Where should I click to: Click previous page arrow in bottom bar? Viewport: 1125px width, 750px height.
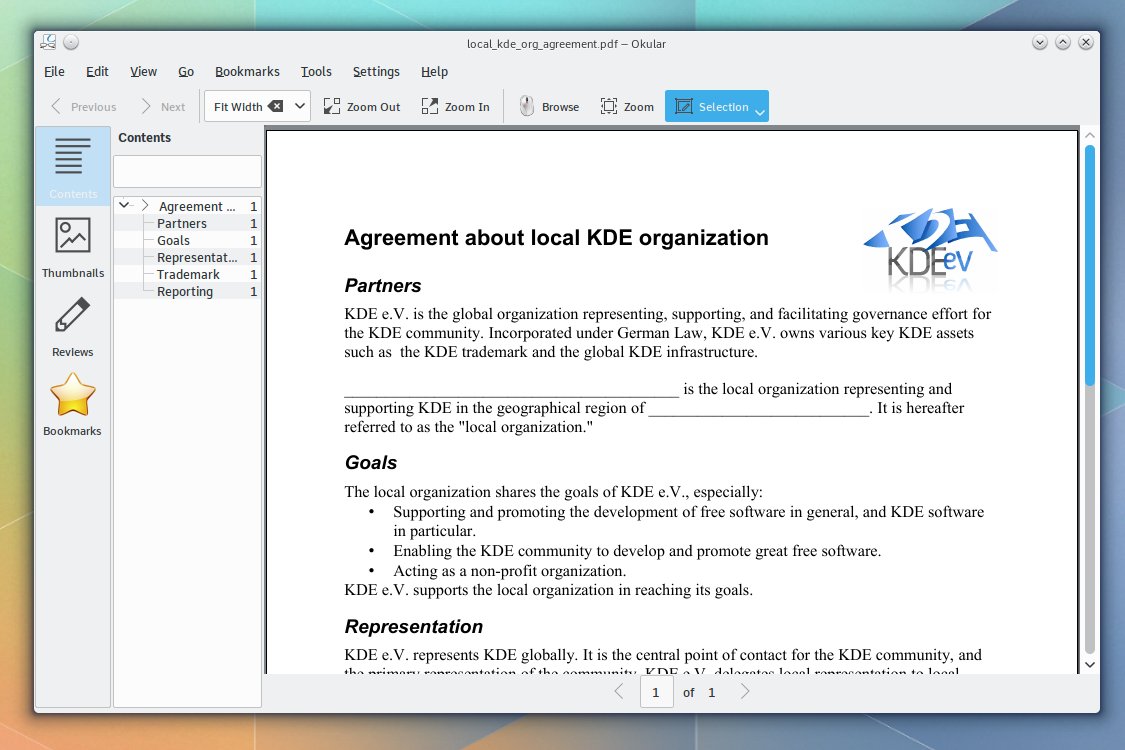pyautogui.click(x=619, y=692)
